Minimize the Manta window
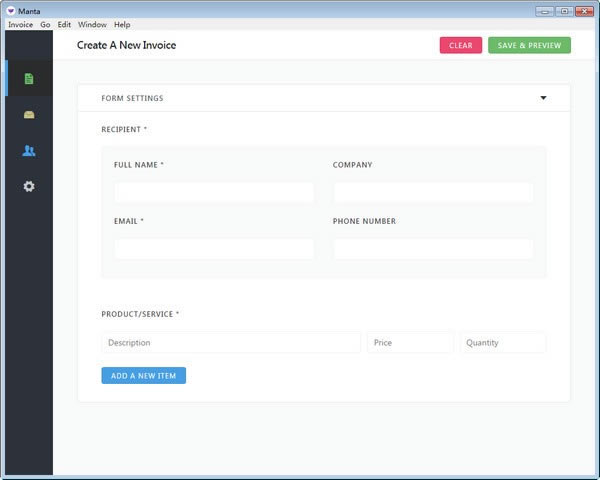Image resolution: width=600 pixels, height=480 pixels. (545, 11)
